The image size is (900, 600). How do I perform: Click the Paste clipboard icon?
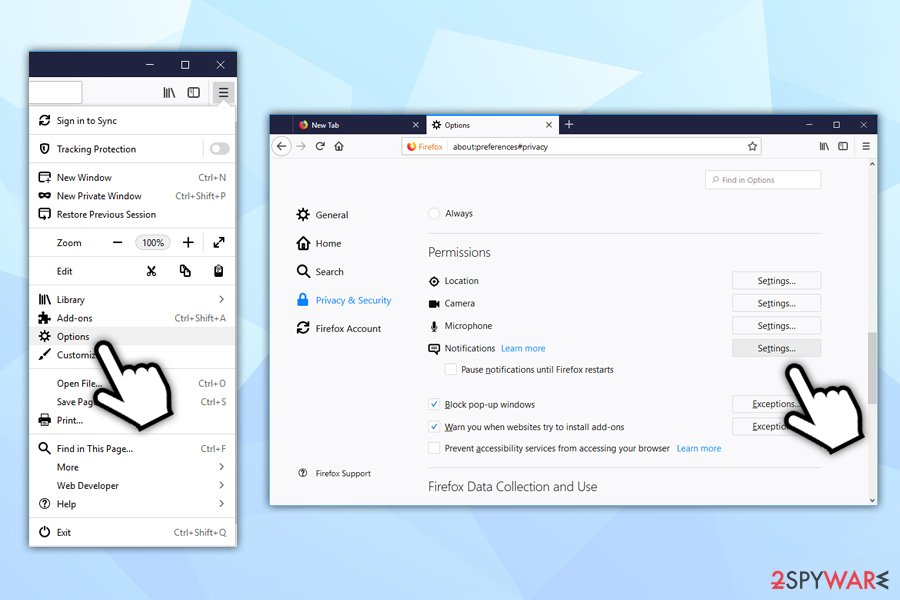219,271
